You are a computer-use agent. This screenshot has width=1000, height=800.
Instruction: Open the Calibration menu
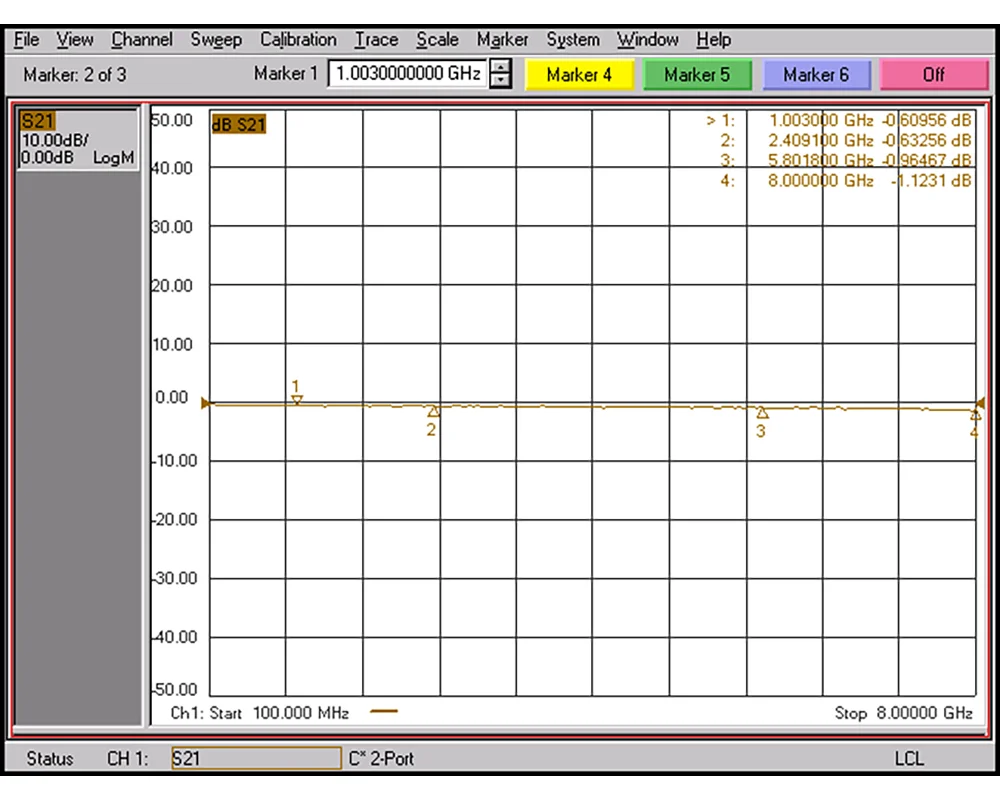tap(298, 40)
